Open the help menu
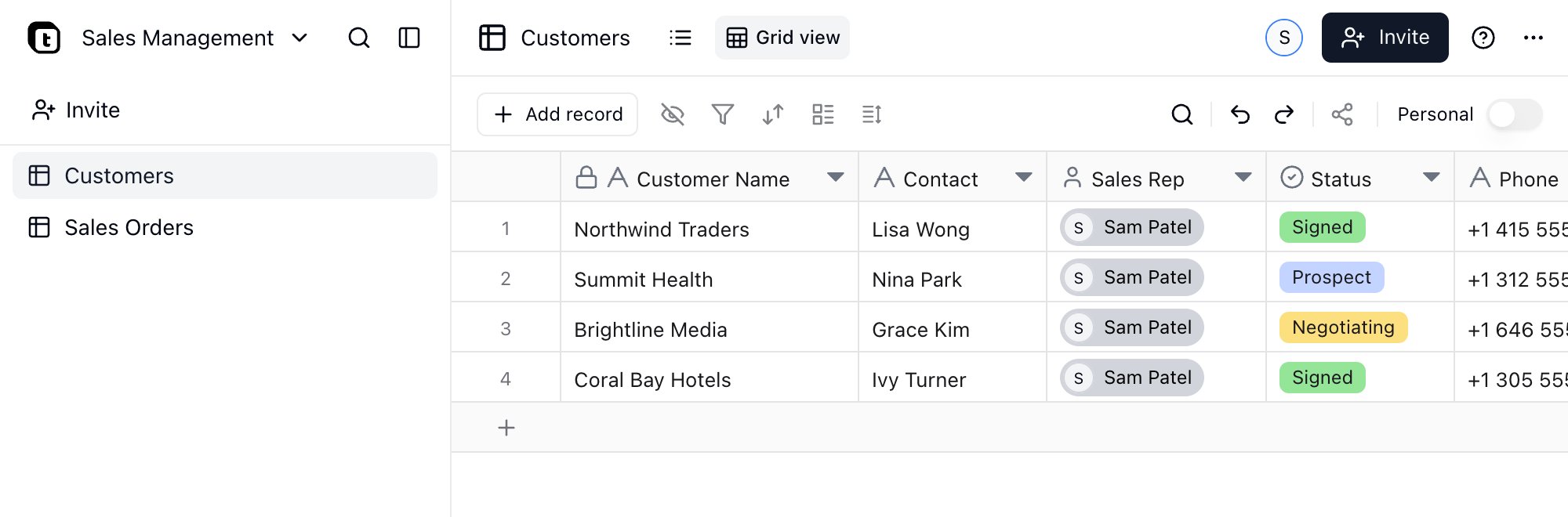This screenshot has width=1568, height=517. (x=1483, y=38)
